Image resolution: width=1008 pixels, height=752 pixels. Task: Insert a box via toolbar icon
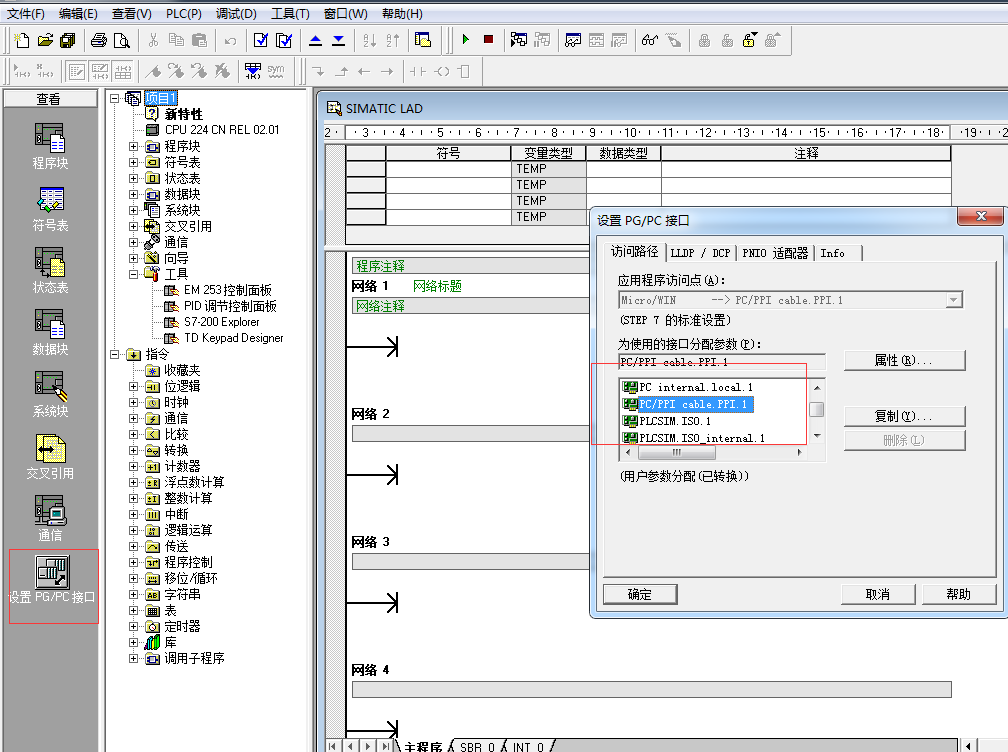click(464, 71)
